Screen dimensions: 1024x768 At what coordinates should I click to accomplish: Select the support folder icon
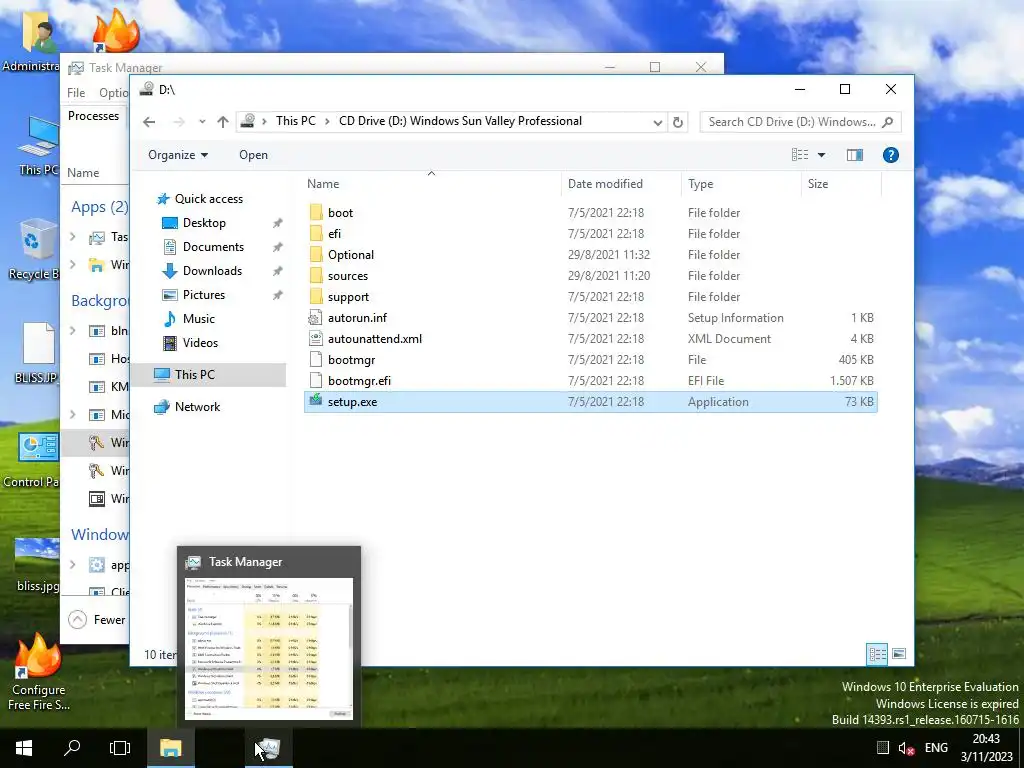tap(316, 296)
